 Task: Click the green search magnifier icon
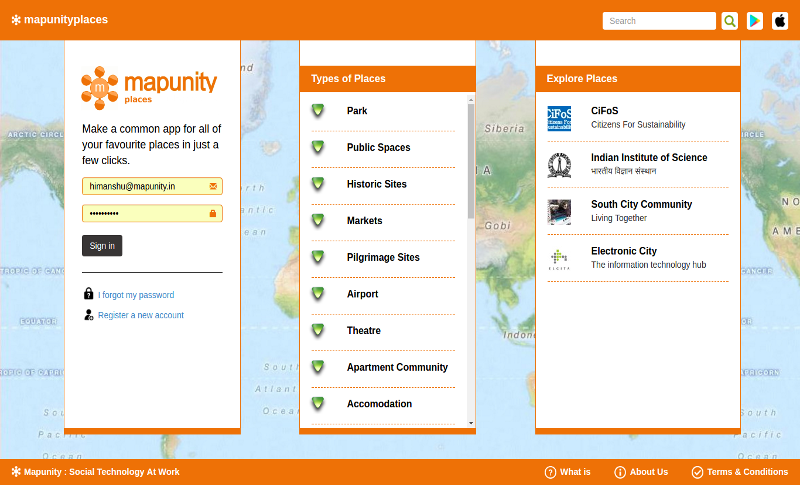click(730, 21)
